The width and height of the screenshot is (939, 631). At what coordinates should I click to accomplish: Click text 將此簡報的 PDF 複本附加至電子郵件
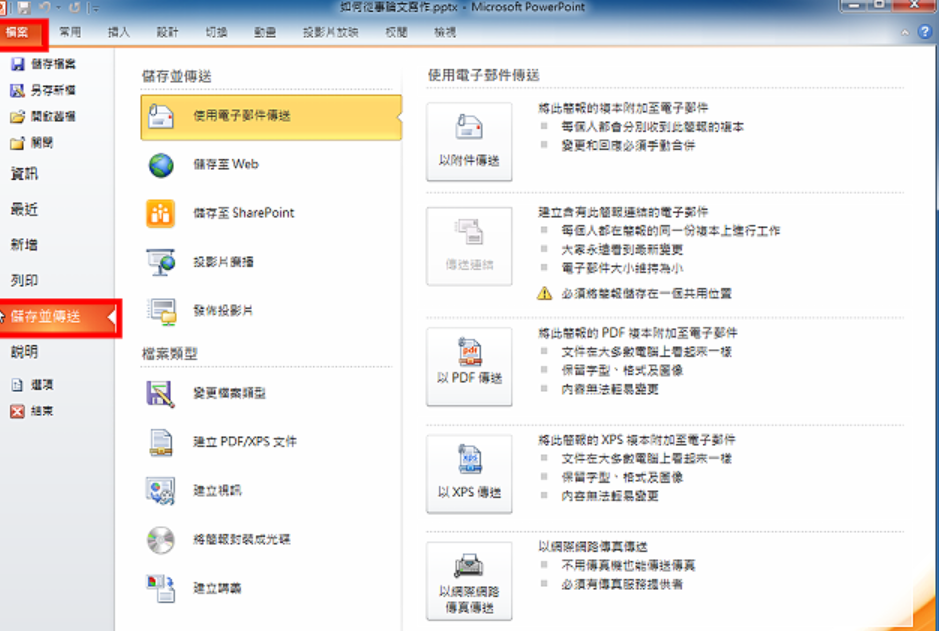point(638,333)
